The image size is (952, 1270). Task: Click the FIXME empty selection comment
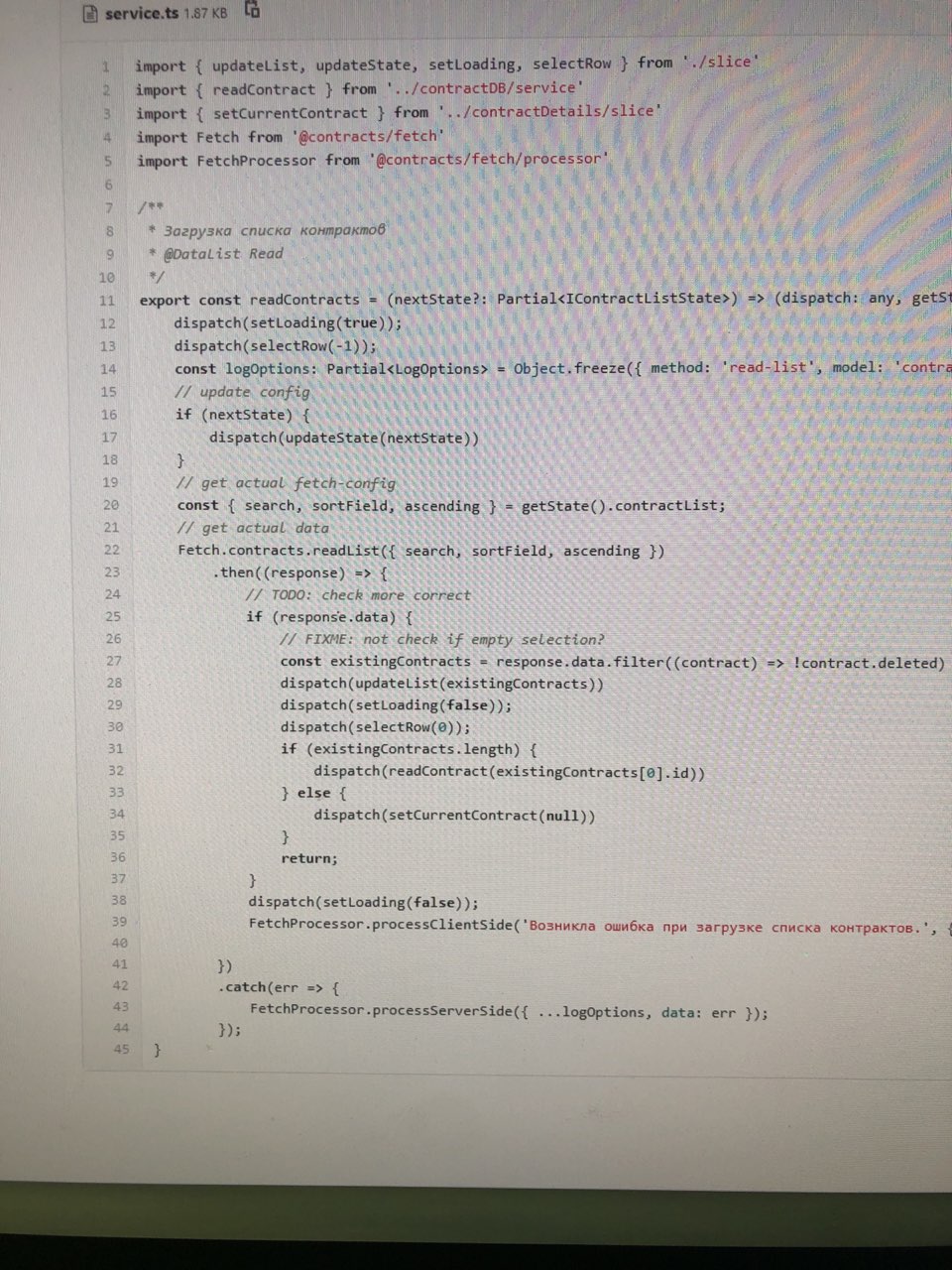tap(442, 640)
